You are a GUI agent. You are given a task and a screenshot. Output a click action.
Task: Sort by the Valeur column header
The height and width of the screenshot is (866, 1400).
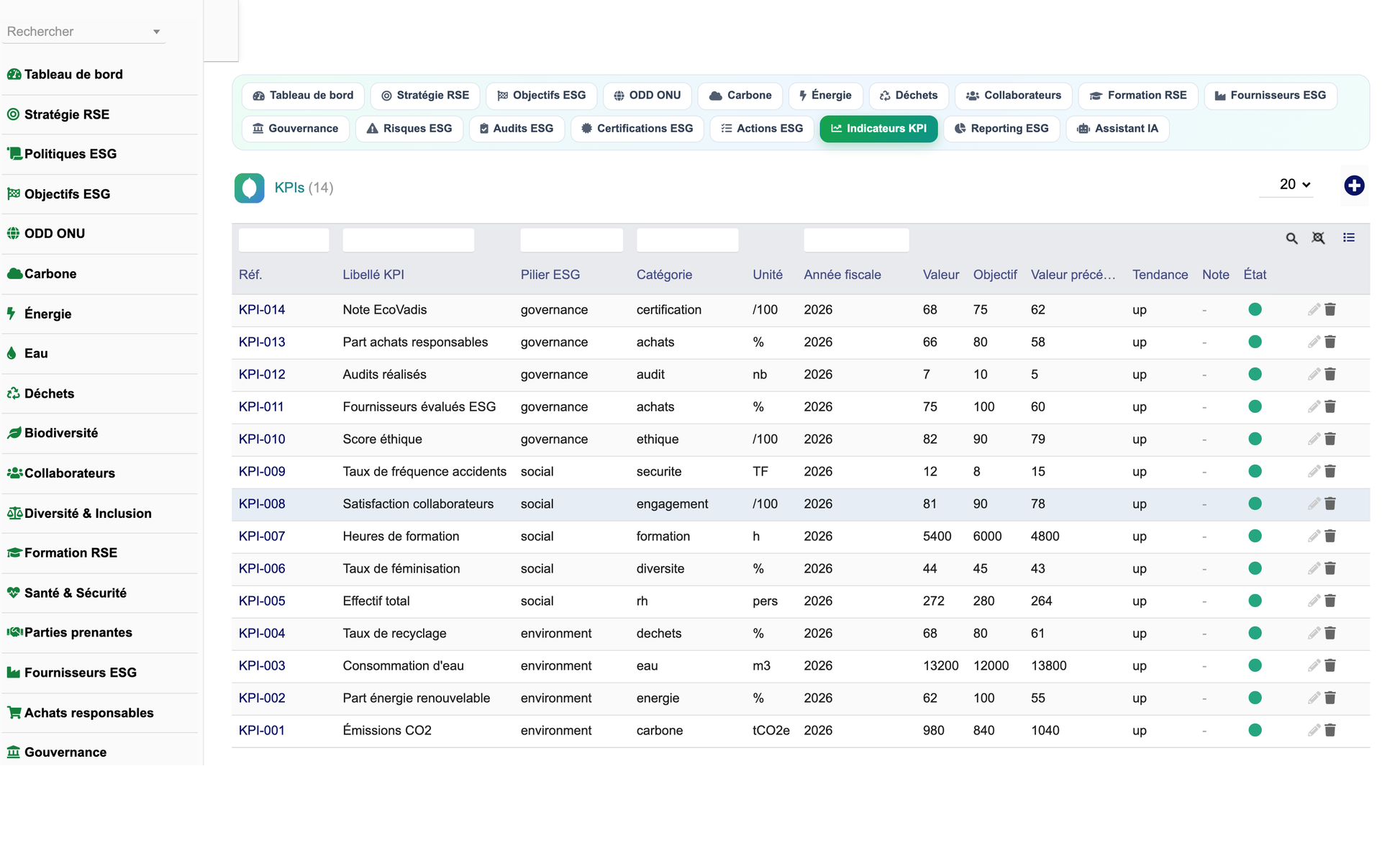click(x=941, y=275)
